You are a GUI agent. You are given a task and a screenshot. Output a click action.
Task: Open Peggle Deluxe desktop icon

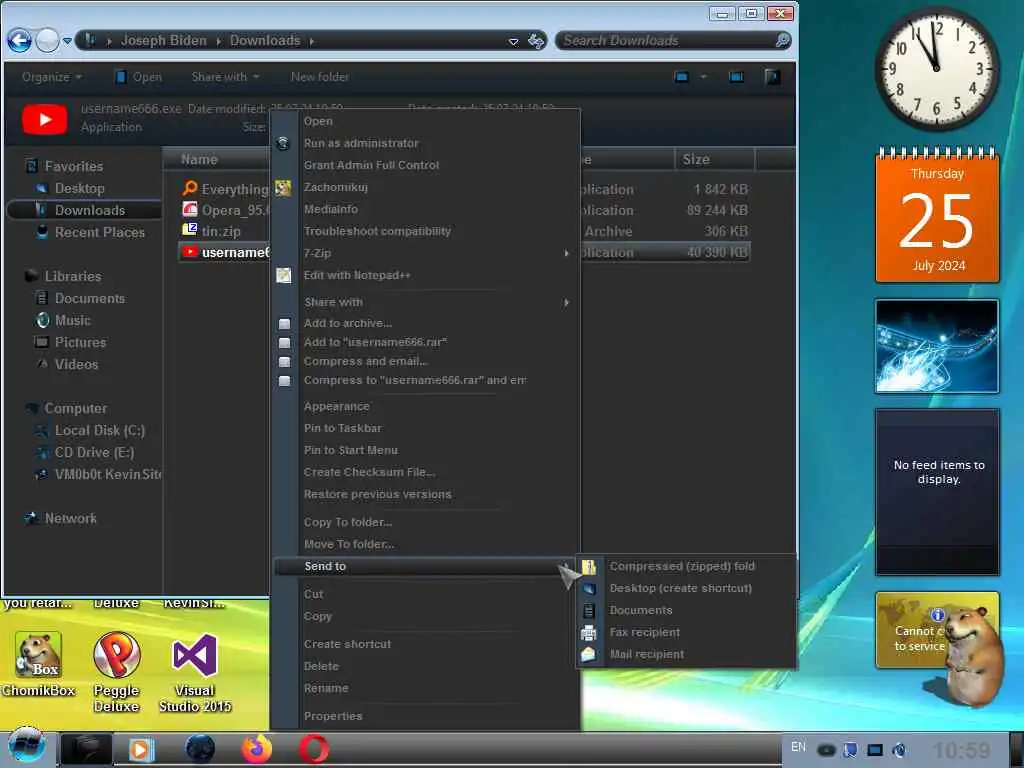coord(116,673)
